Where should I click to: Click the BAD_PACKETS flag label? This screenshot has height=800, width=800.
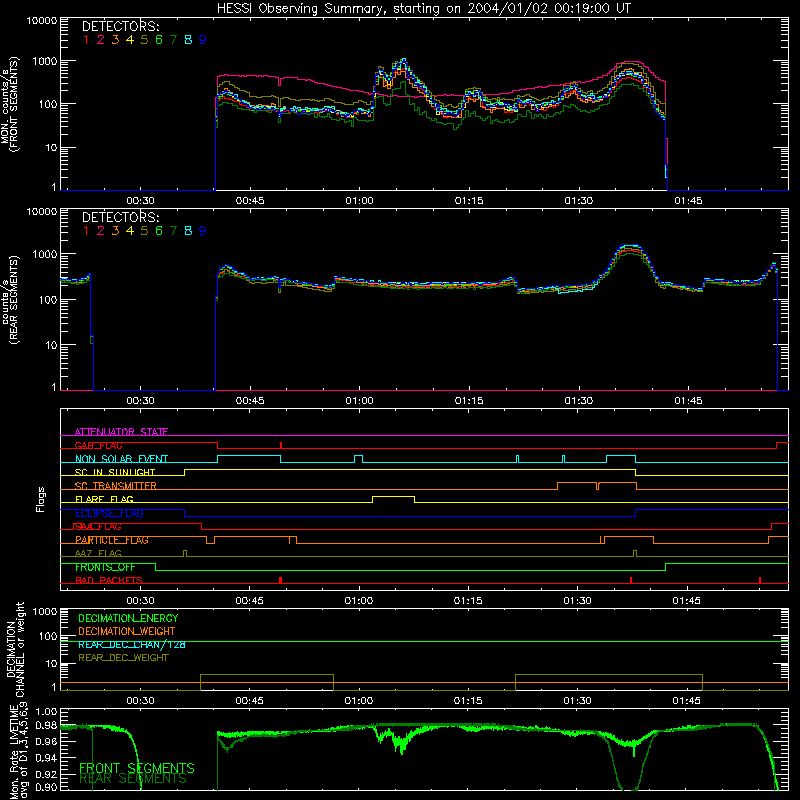(x=109, y=580)
